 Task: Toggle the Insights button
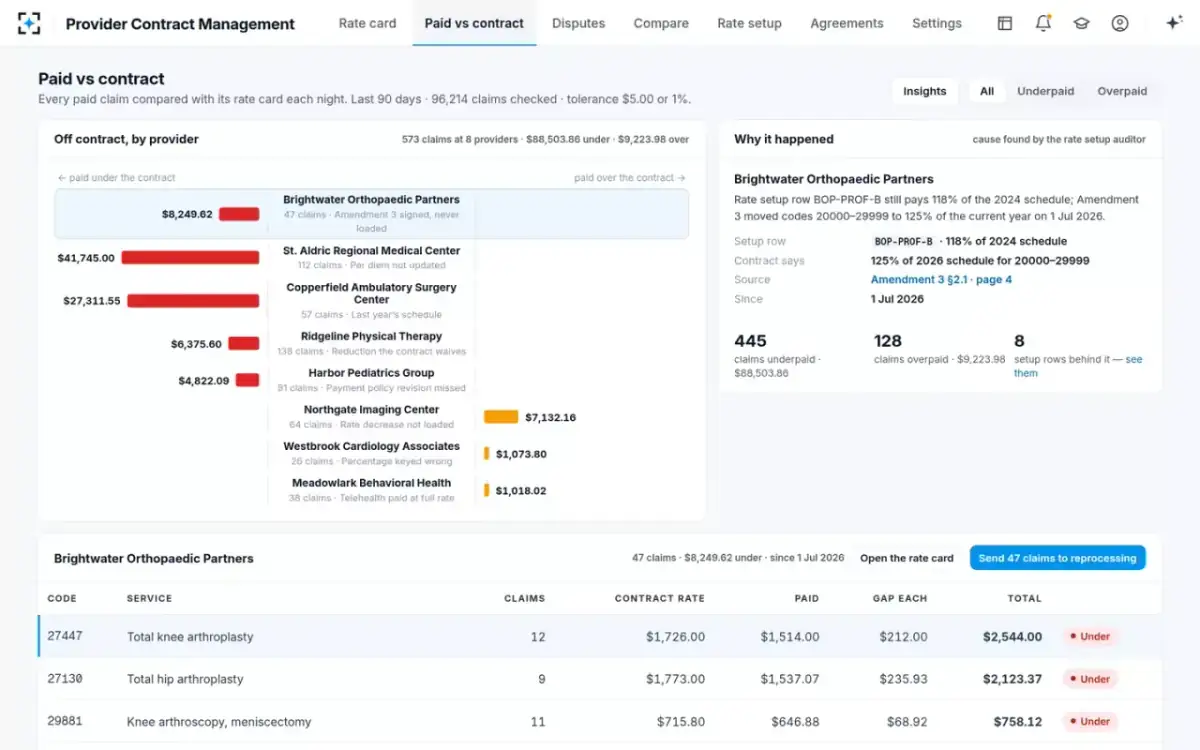coord(925,91)
